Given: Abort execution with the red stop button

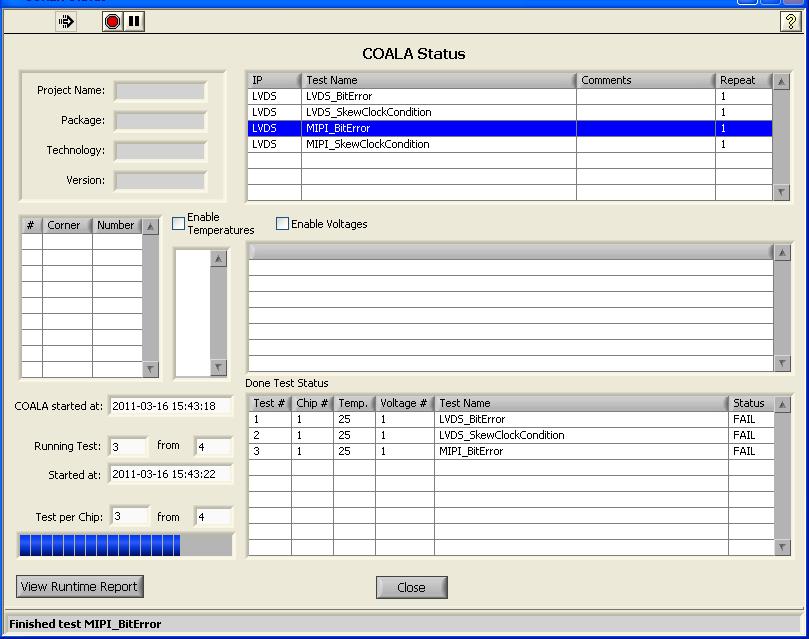Looking at the screenshot, I should [112, 22].
